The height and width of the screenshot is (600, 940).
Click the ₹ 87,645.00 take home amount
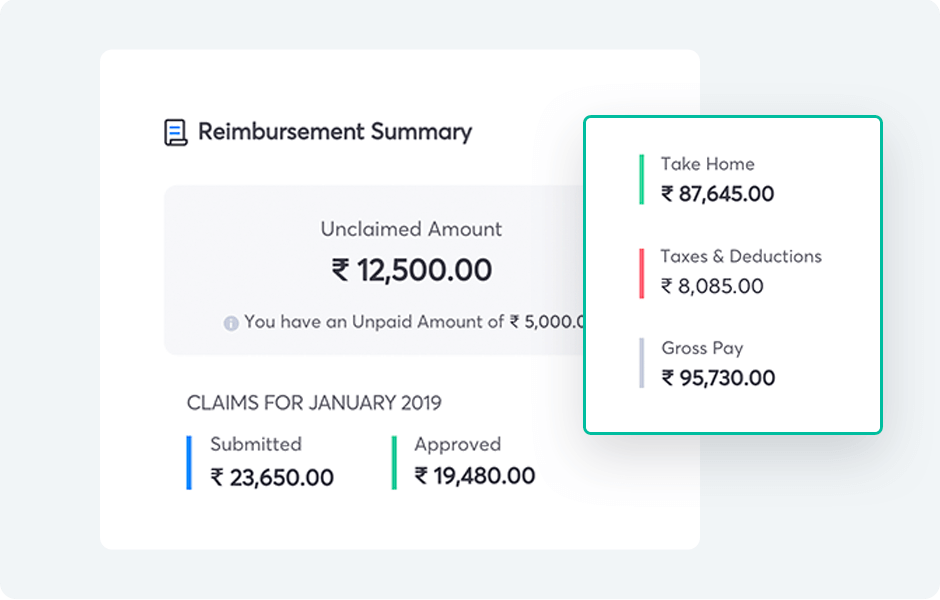tap(717, 194)
